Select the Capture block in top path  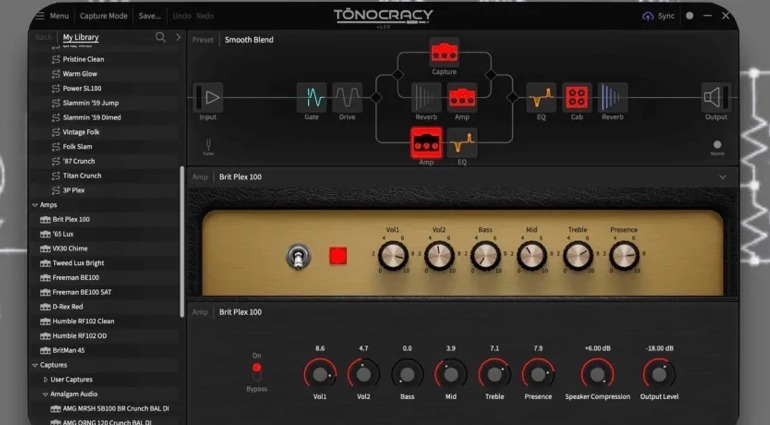point(444,52)
